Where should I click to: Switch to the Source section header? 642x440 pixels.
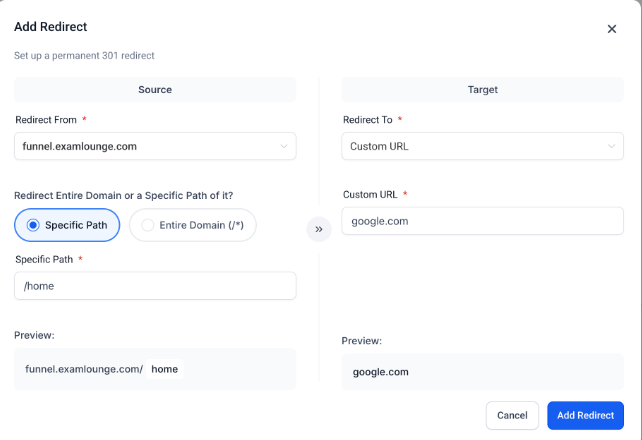click(155, 89)
